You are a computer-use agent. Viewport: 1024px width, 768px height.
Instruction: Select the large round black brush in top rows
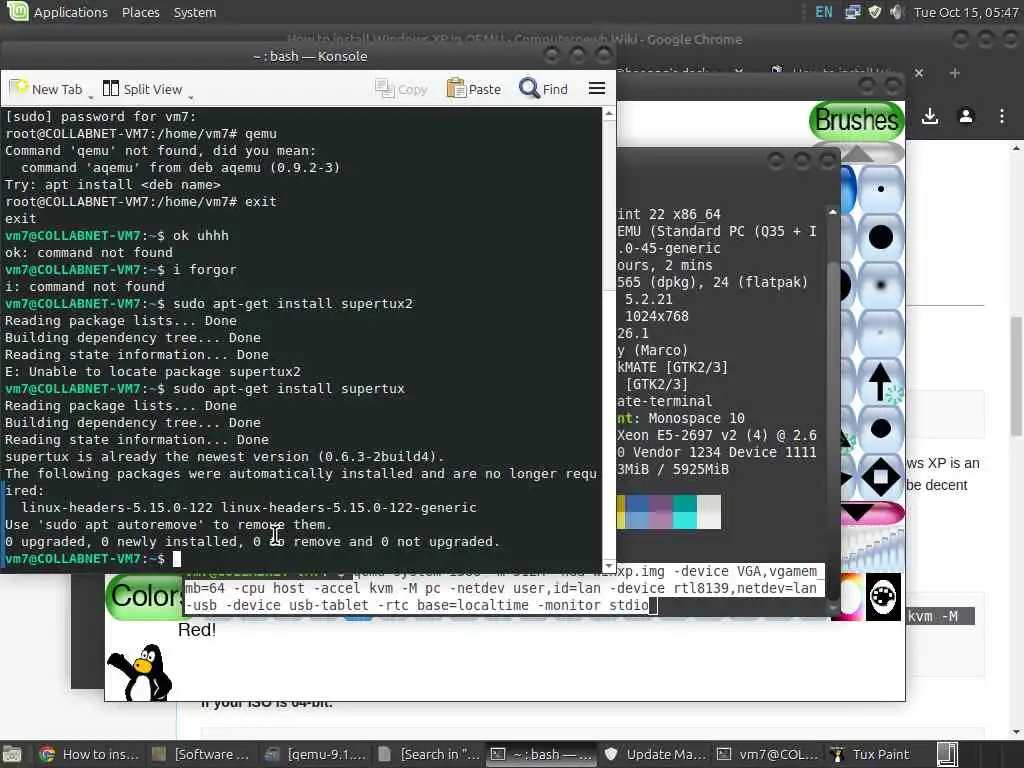pyautogui.click(x=880, y=237)
